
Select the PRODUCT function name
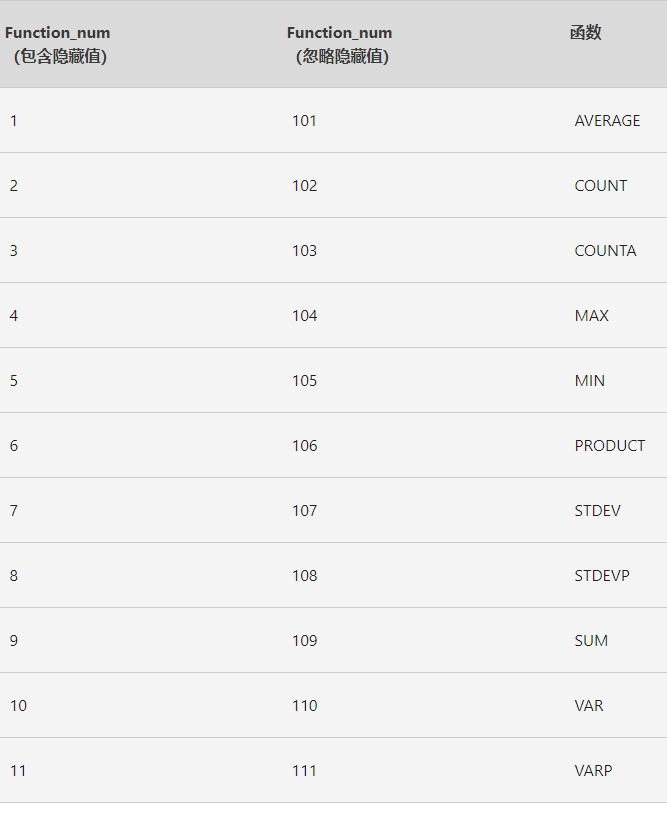point(609,446)
